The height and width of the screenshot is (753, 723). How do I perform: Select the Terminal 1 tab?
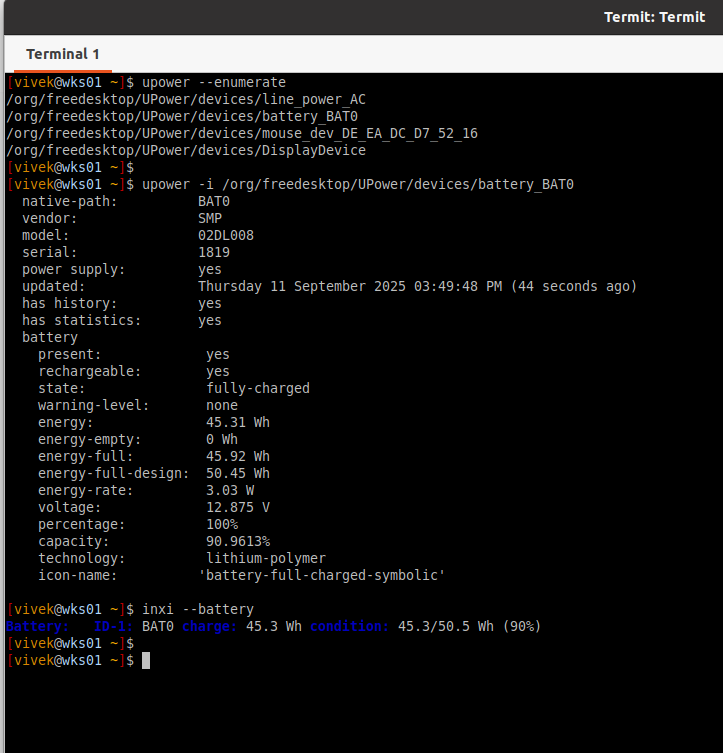click(62, 54)
